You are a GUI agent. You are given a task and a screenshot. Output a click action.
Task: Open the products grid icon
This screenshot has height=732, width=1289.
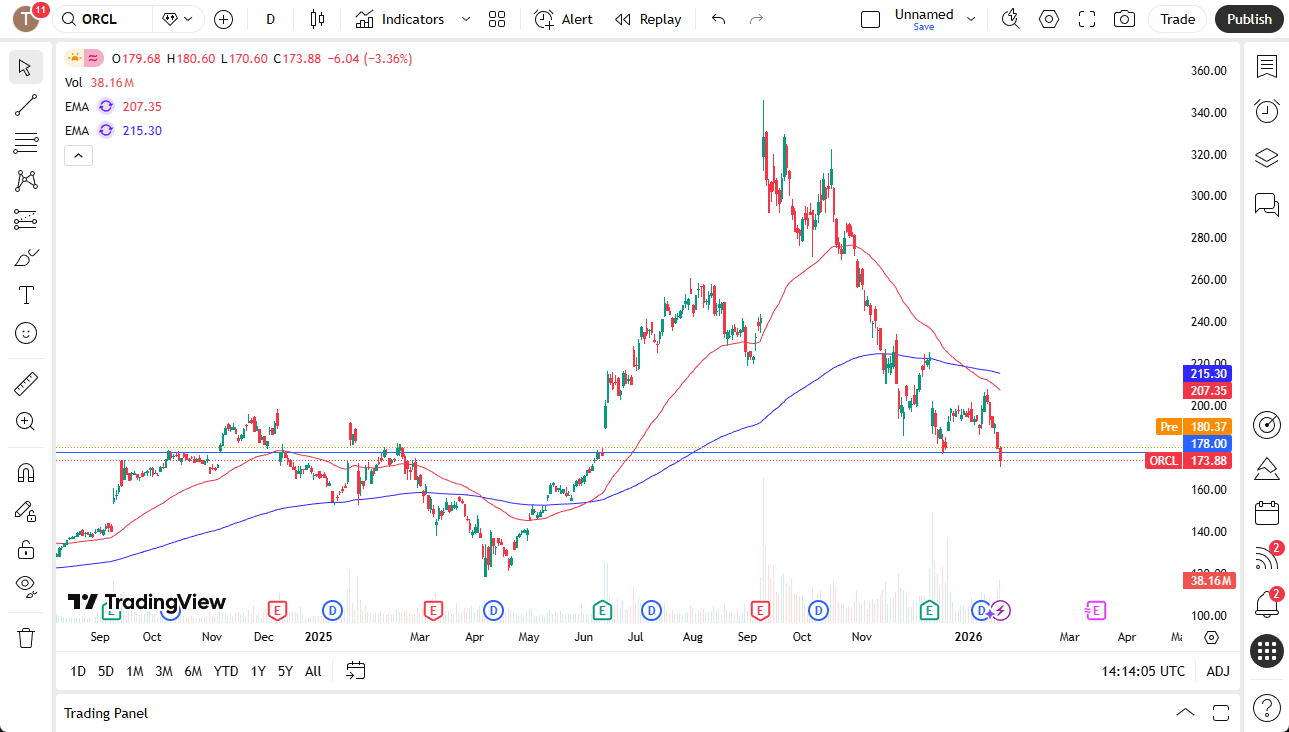coord(1267,652)
